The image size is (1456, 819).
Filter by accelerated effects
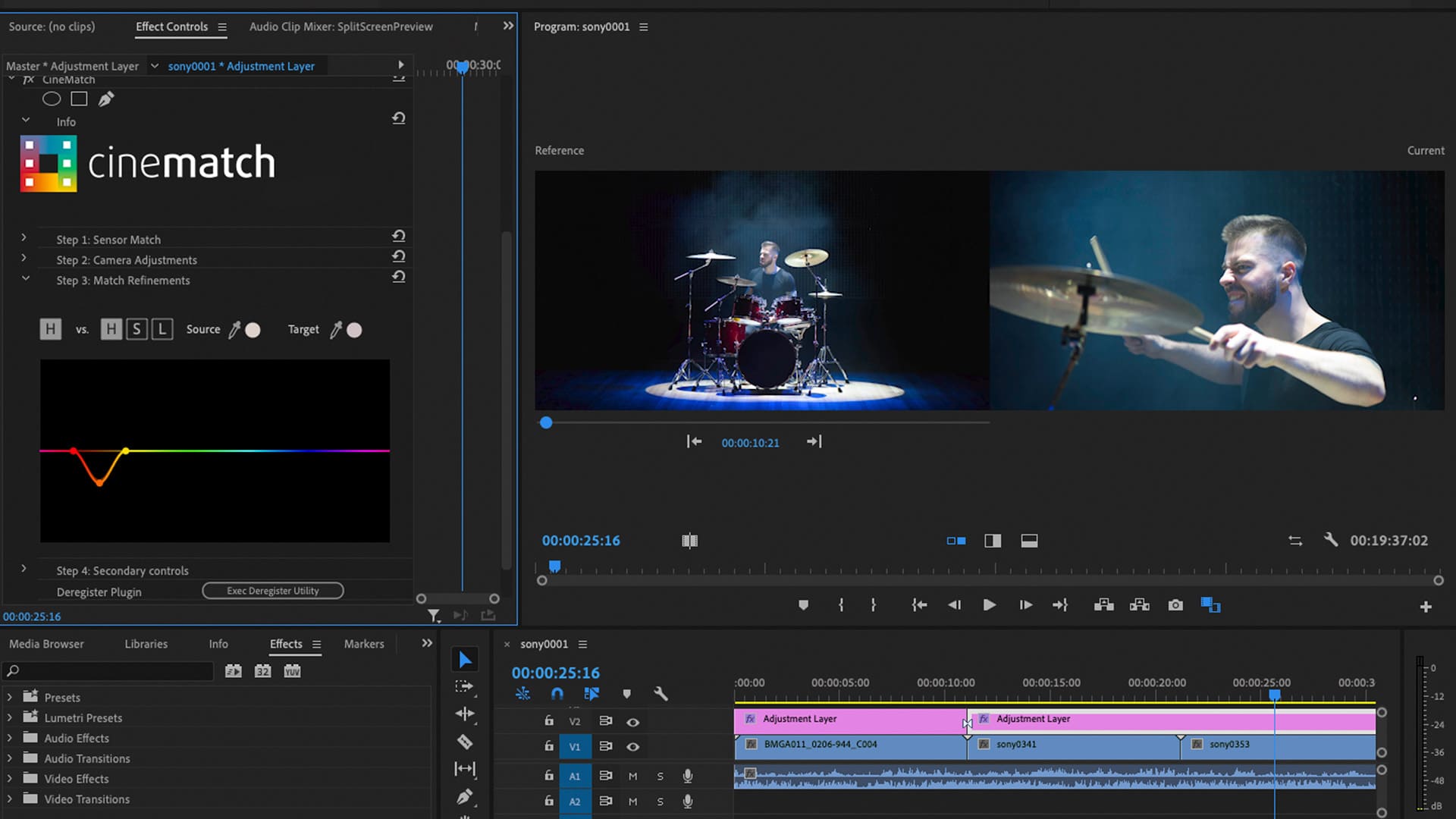click(234, 671)
